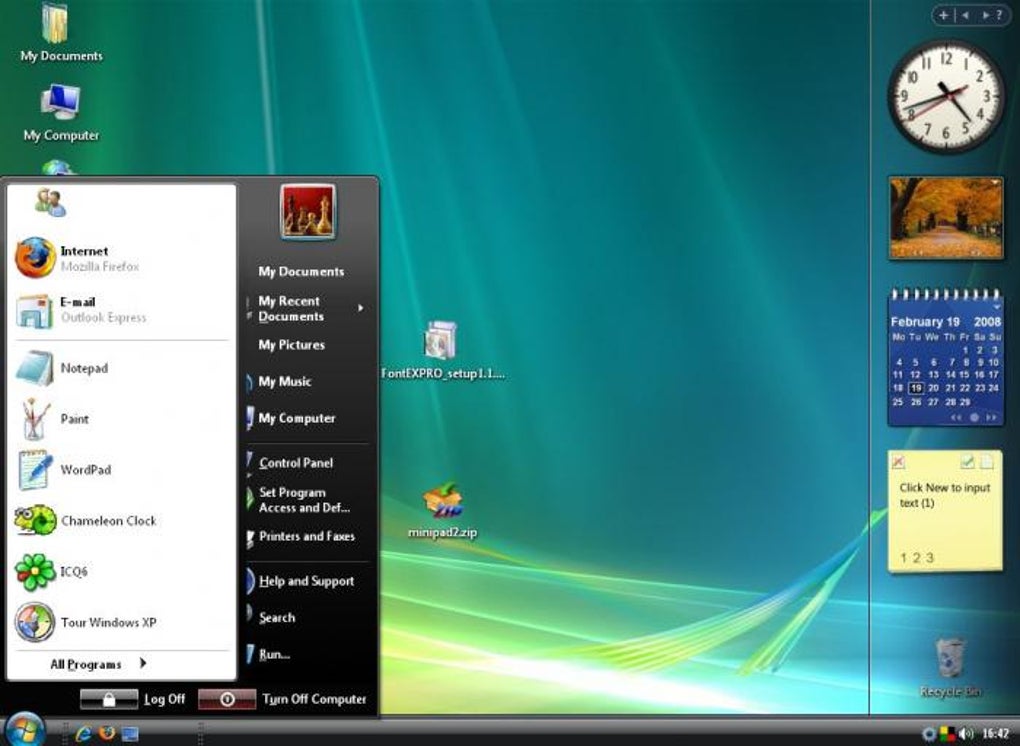The height and width of the screenshot is (746, 1020).
Task: Open My Music in Start menu
Action: tap(284, 382)
